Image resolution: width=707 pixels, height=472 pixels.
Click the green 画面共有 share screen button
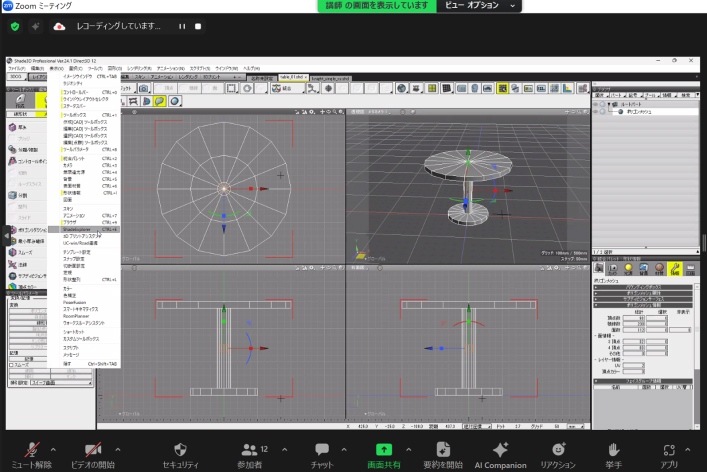(384, 455)
